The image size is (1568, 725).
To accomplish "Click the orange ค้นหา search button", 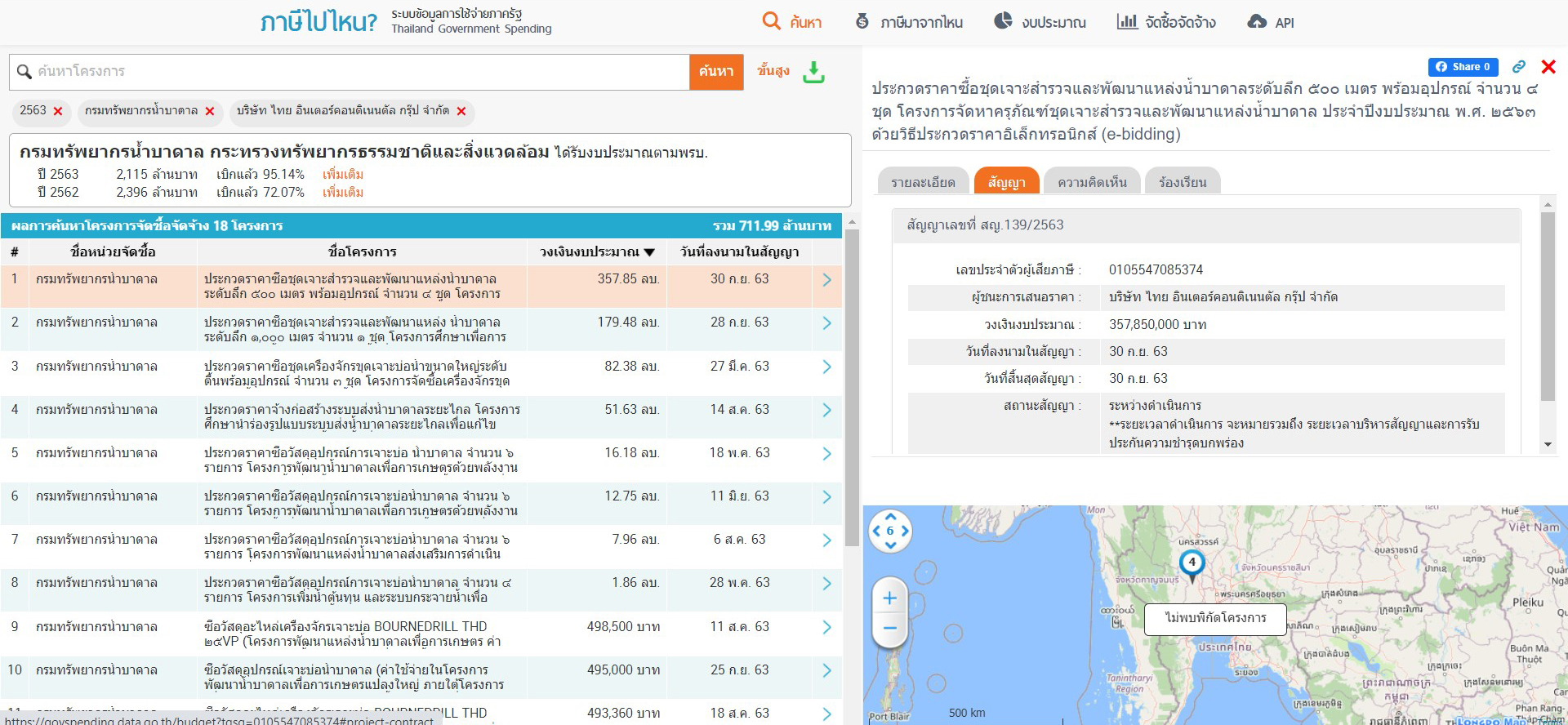I will point(716,72).
